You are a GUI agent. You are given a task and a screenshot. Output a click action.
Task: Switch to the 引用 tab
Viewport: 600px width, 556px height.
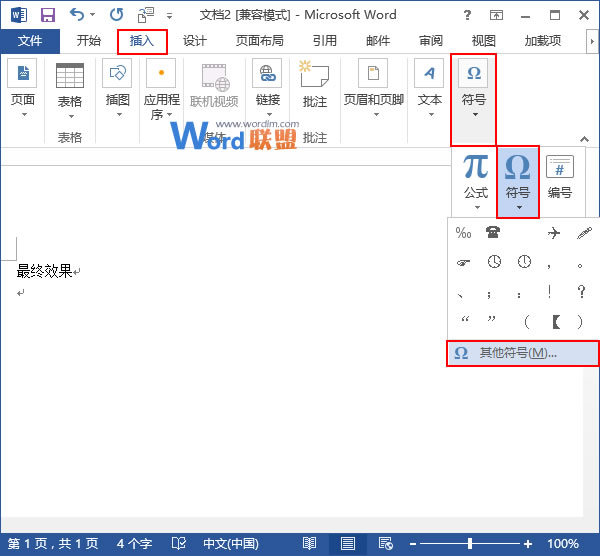point(324,41)
